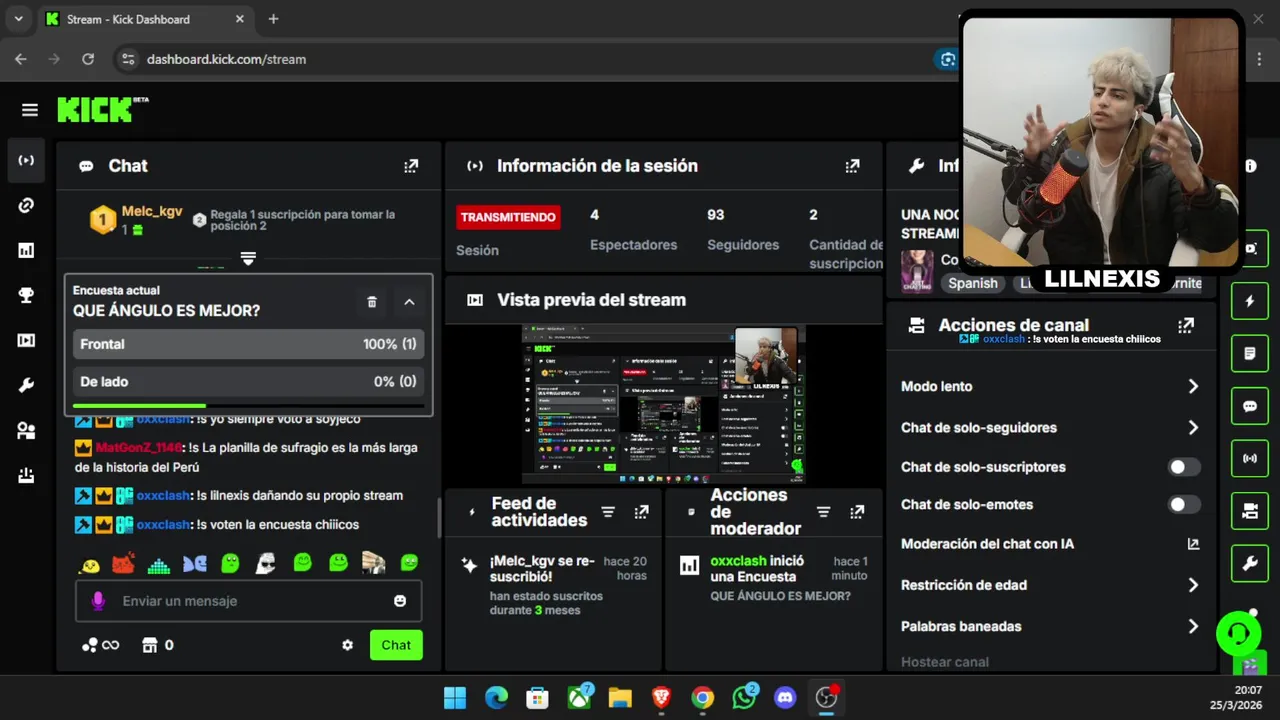Open Moderación del chat con IA link
The image size is (1280, 720).
point(1193,544)
